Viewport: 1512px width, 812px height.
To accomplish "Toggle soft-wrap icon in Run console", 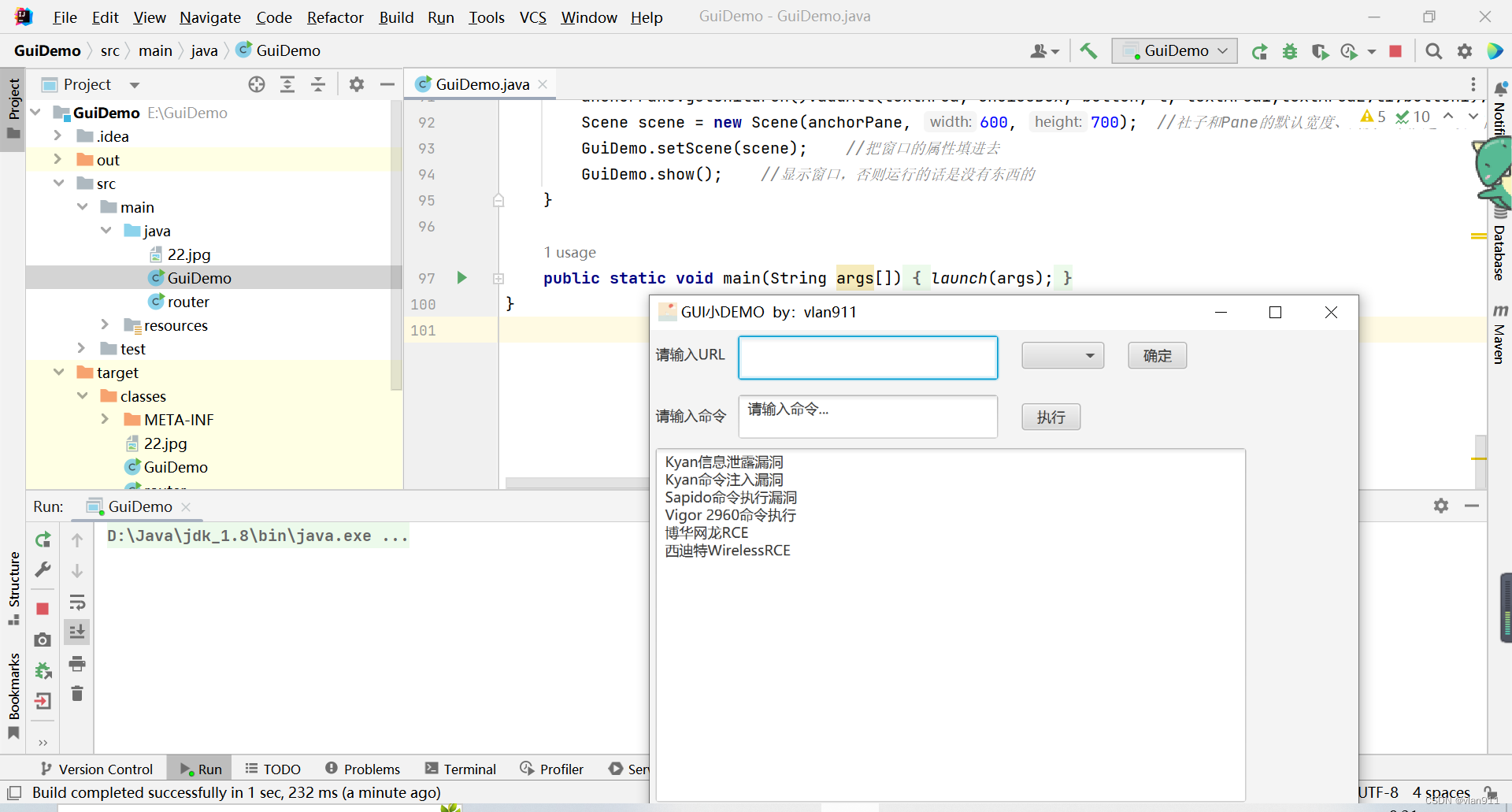I will (x=77, y=603).
